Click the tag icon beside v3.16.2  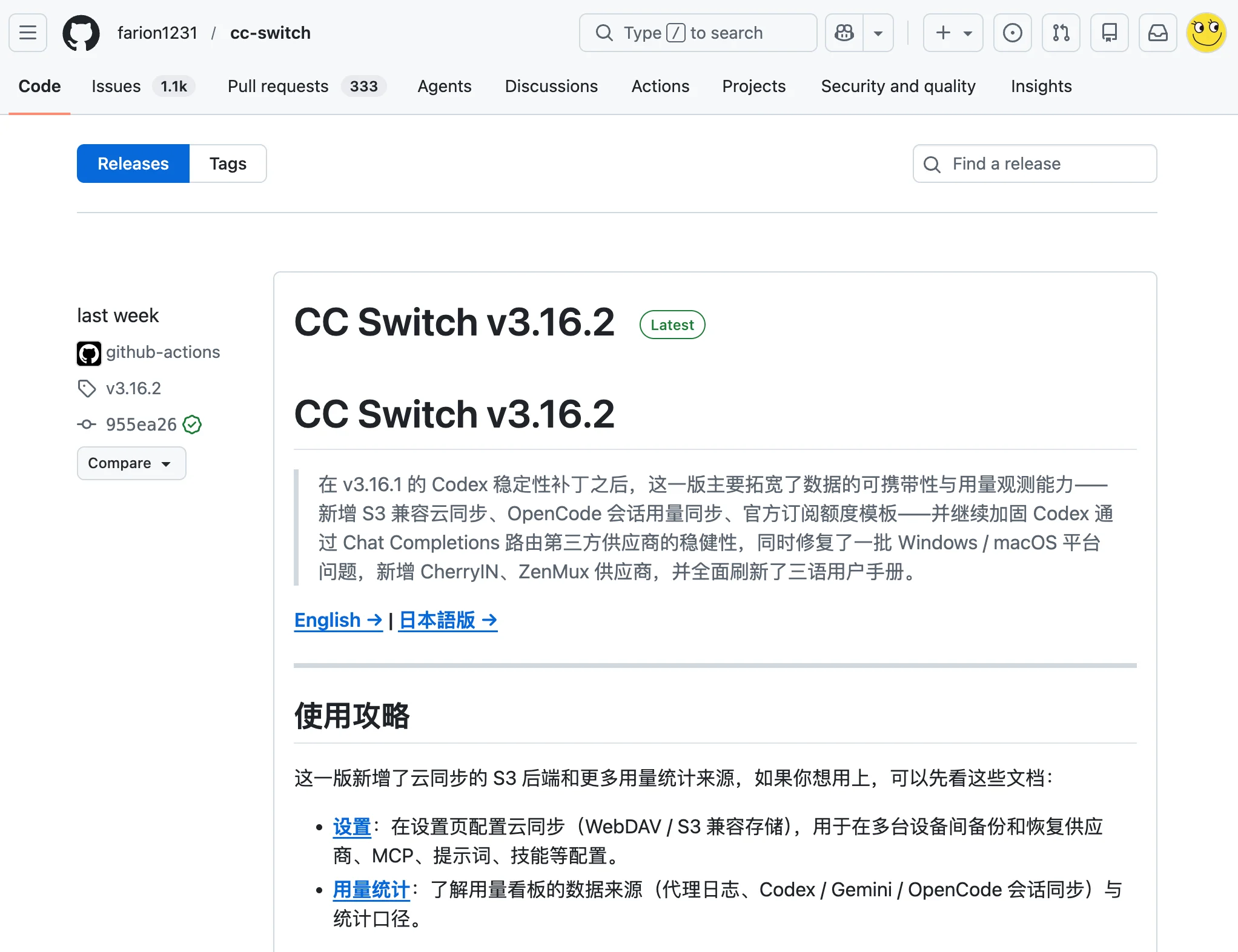pyautogui.click(x=87, y=388)
